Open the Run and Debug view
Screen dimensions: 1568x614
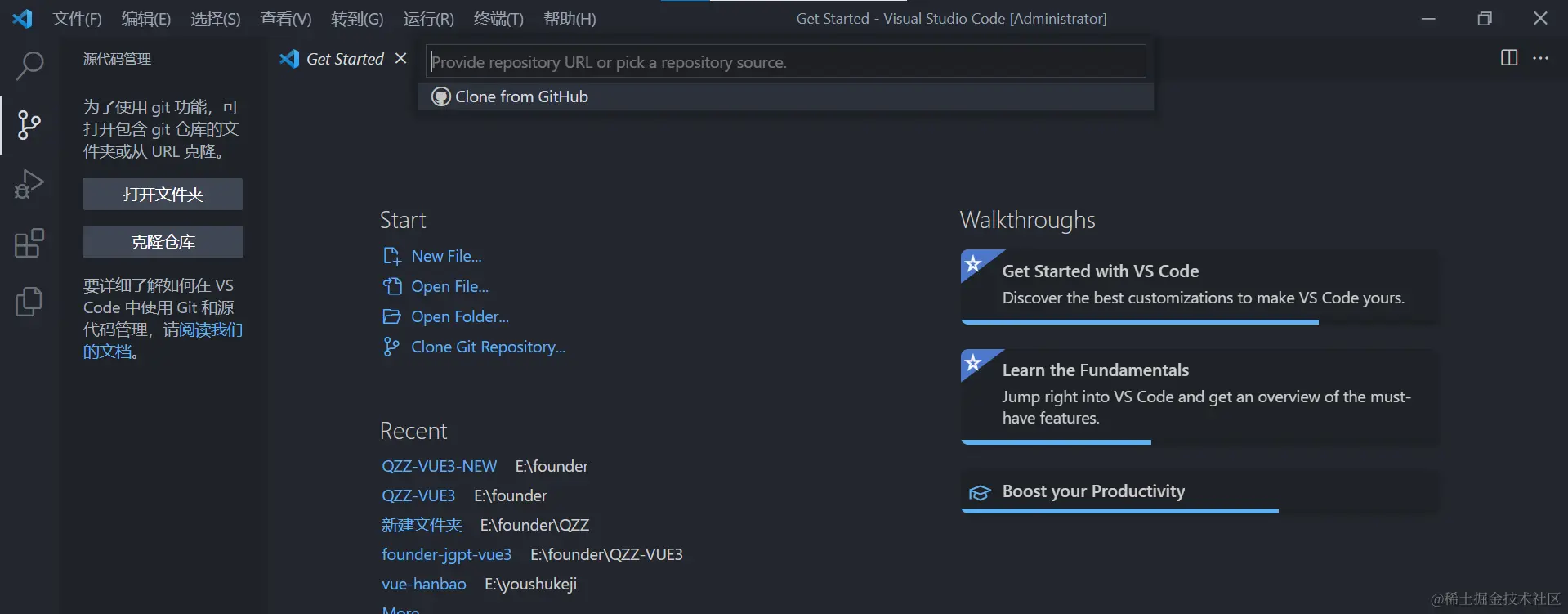coord(29,184)
